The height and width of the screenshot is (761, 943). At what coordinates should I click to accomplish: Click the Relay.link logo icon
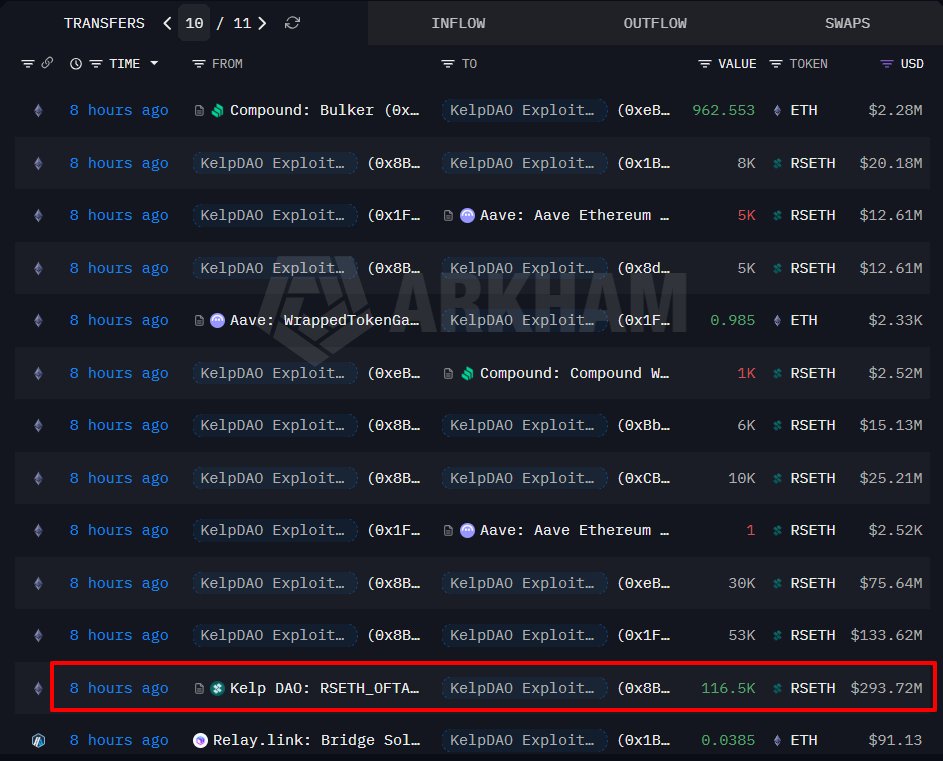[200, 741]
